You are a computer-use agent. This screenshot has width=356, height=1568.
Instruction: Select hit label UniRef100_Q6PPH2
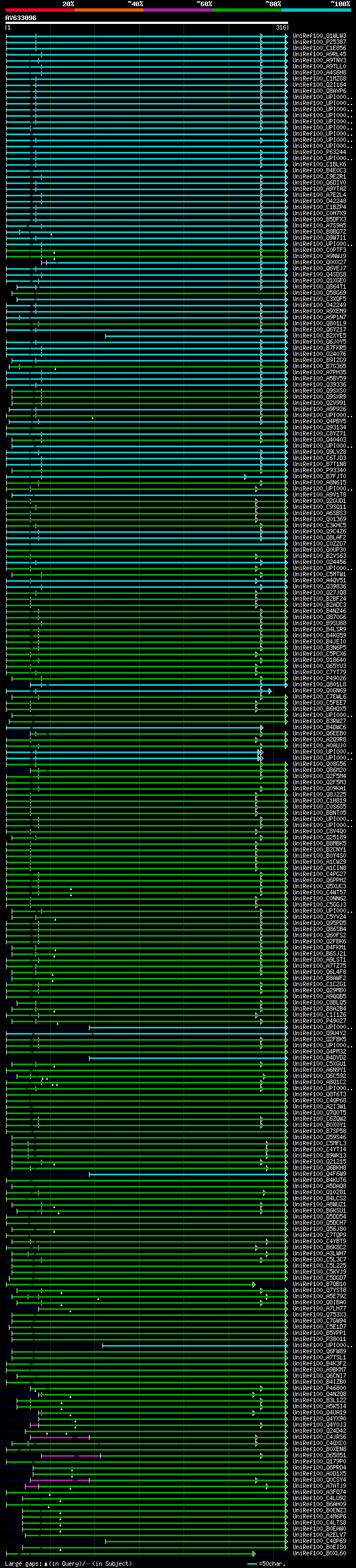(x=319, y=880)
